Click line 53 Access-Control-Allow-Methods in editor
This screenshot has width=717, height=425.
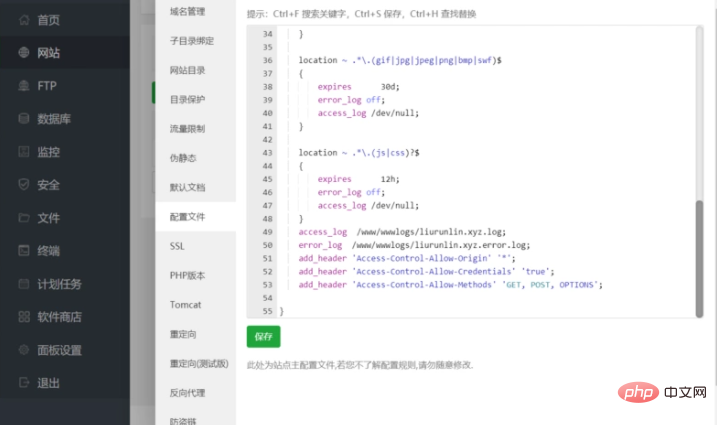pyautogui.click(x=450, y=285)
